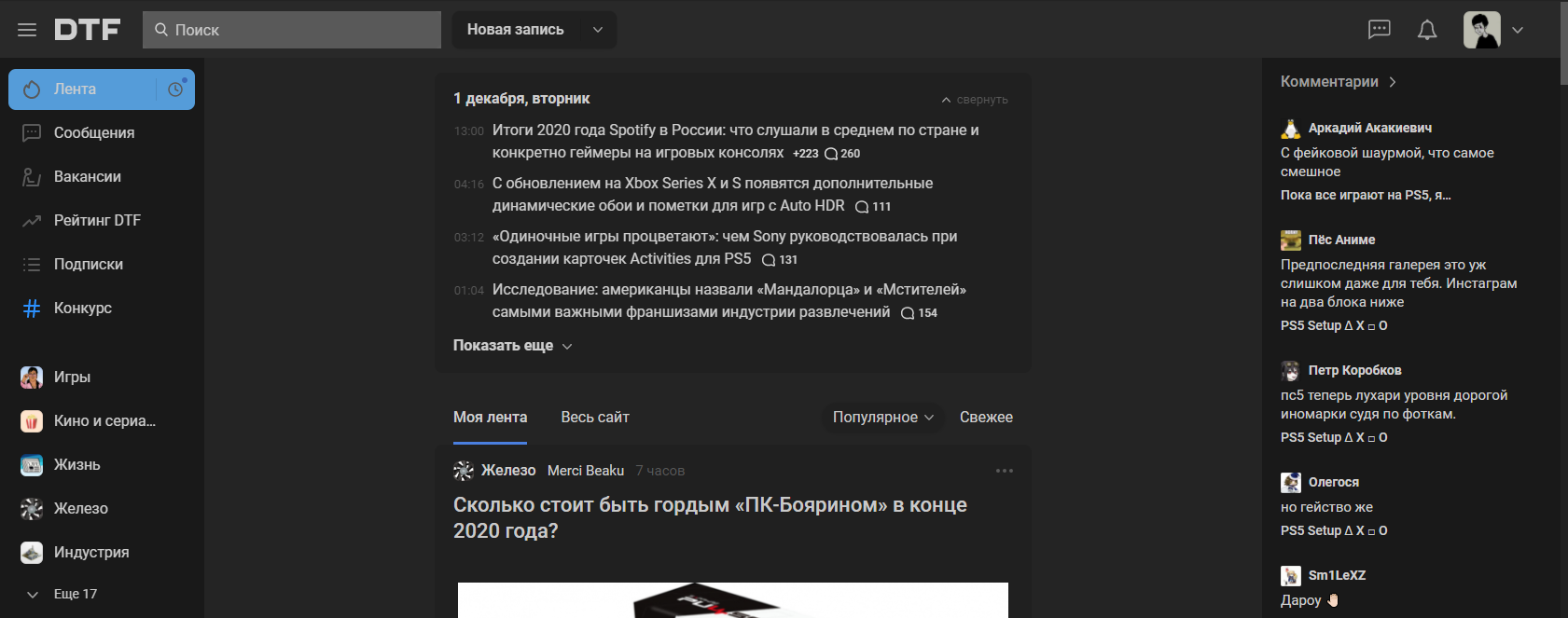Image resolution: width=1568 pixels, height=618 pixels.
Task: Click the clock icon in Лента item
Action: point(175,89)
